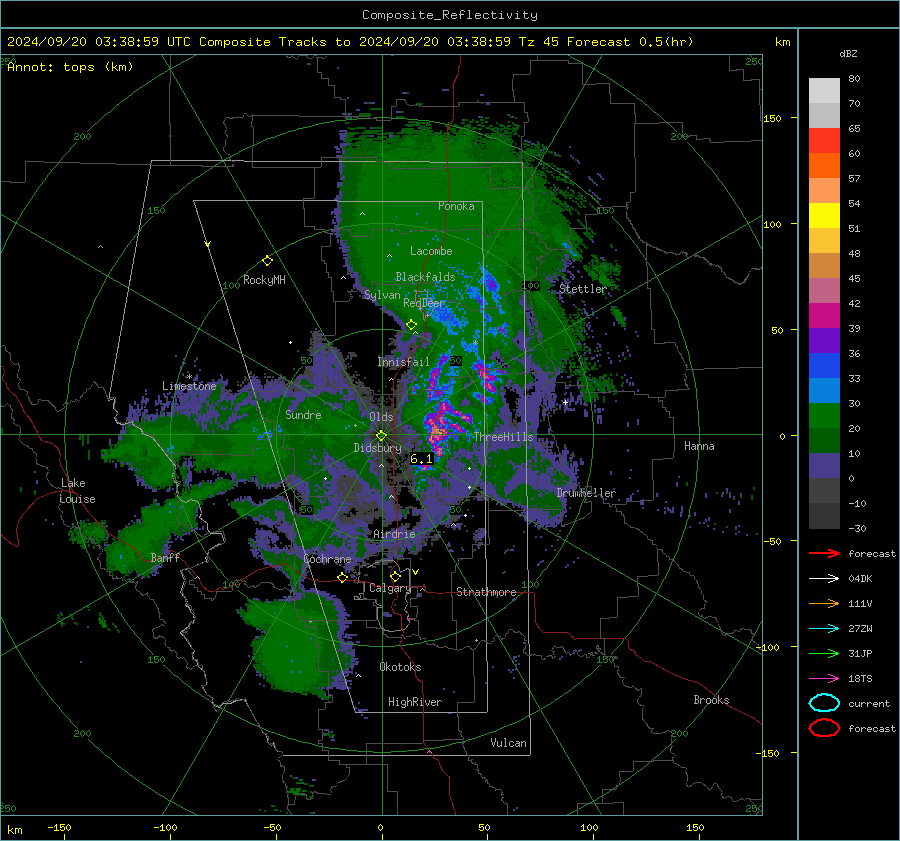Screen dimensions: 900x841
Task: Click the yellow diamond marker near Cochrane
Action: tap(343, 578)
